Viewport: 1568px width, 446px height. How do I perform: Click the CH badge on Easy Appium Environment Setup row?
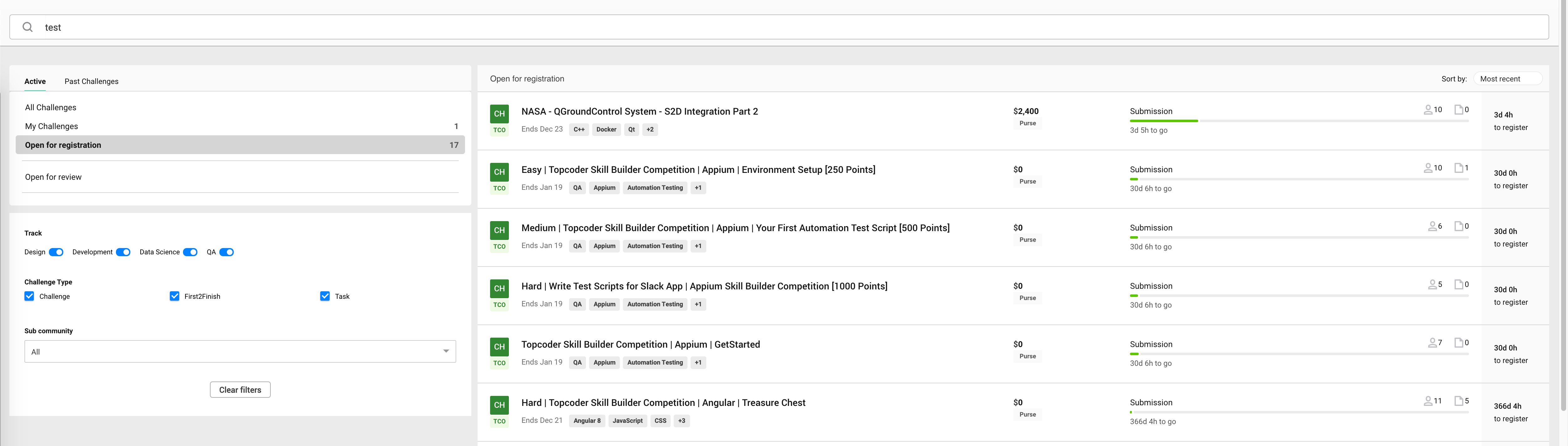point(499,172)
